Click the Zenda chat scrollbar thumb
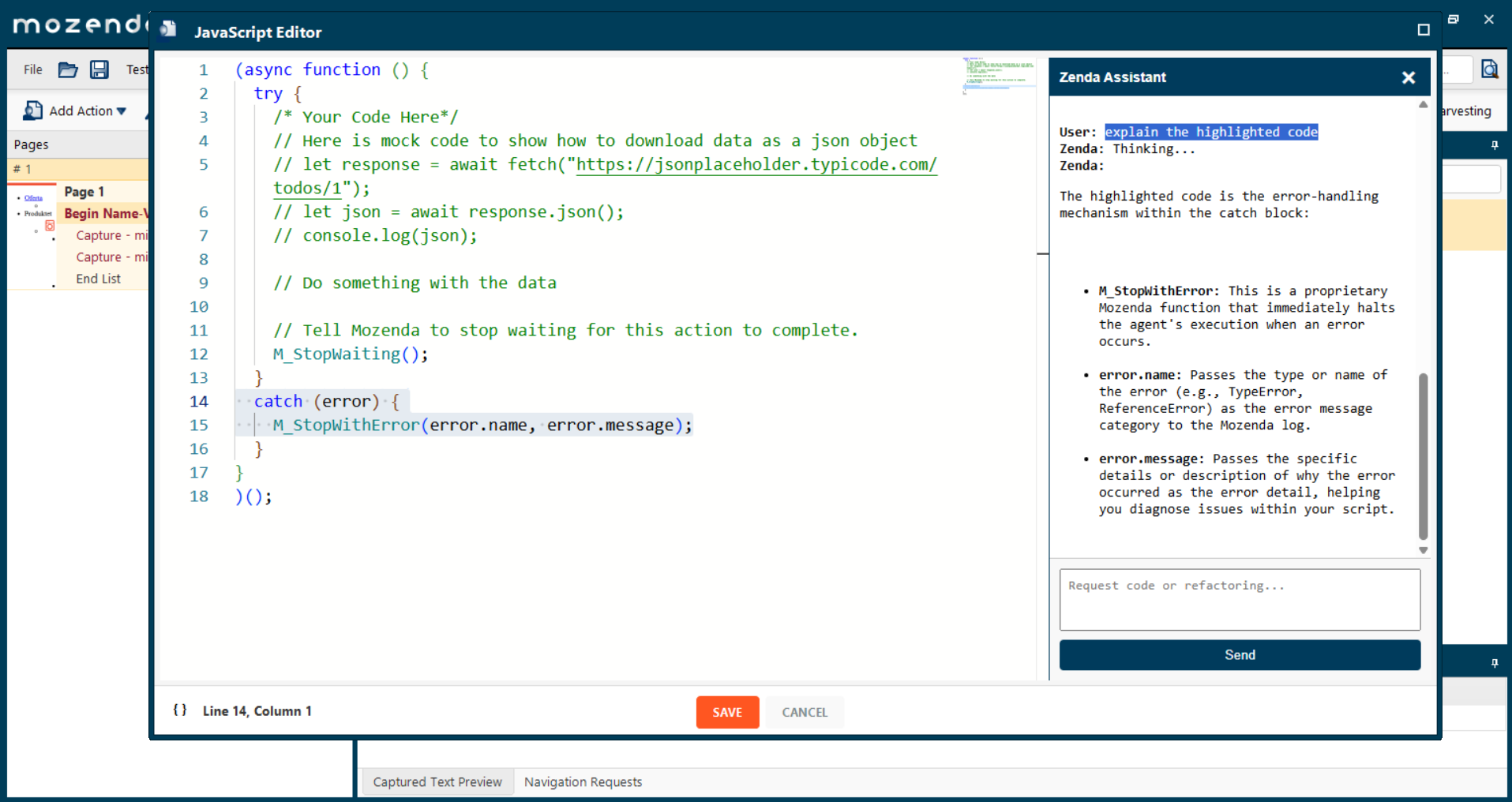The image size is (1512, 802). click(x=1423, y=455)
